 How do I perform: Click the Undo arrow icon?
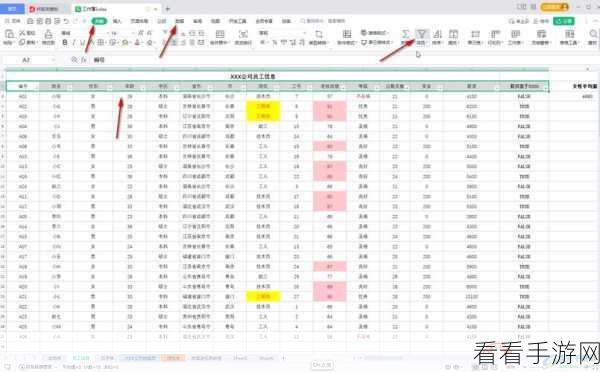[67, 21]
